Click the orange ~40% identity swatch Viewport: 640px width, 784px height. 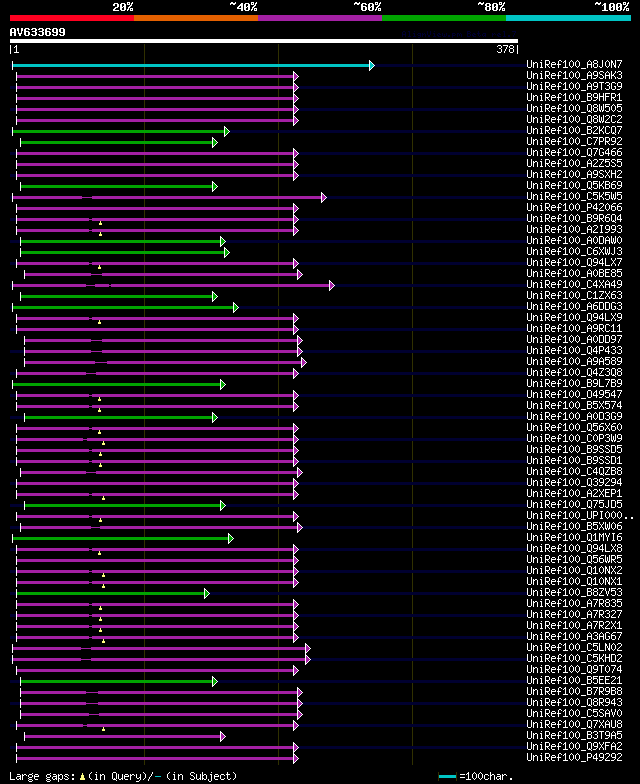click(196, 18)
